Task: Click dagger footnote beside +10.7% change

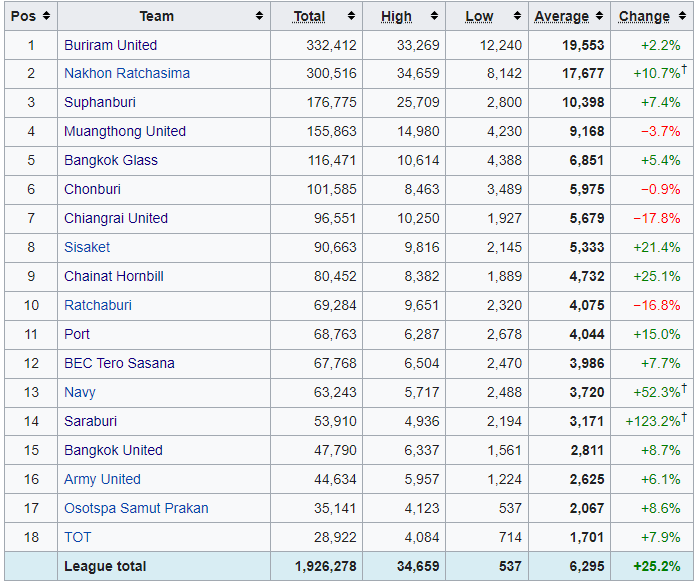Action: 684,69
